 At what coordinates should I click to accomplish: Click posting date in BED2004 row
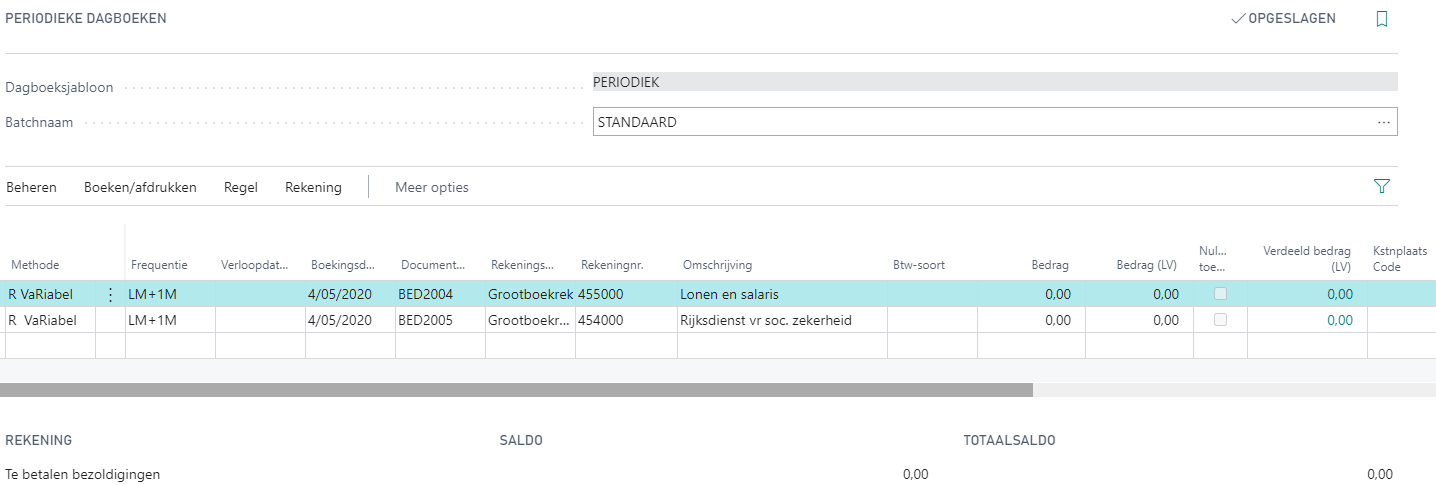pyautogui.click(x=350, y=295)
